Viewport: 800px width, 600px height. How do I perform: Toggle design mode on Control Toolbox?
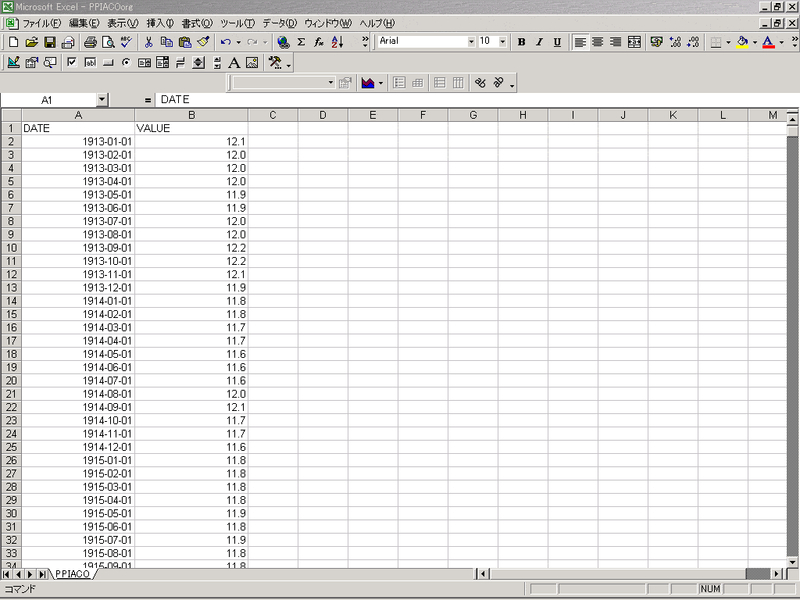14,63
